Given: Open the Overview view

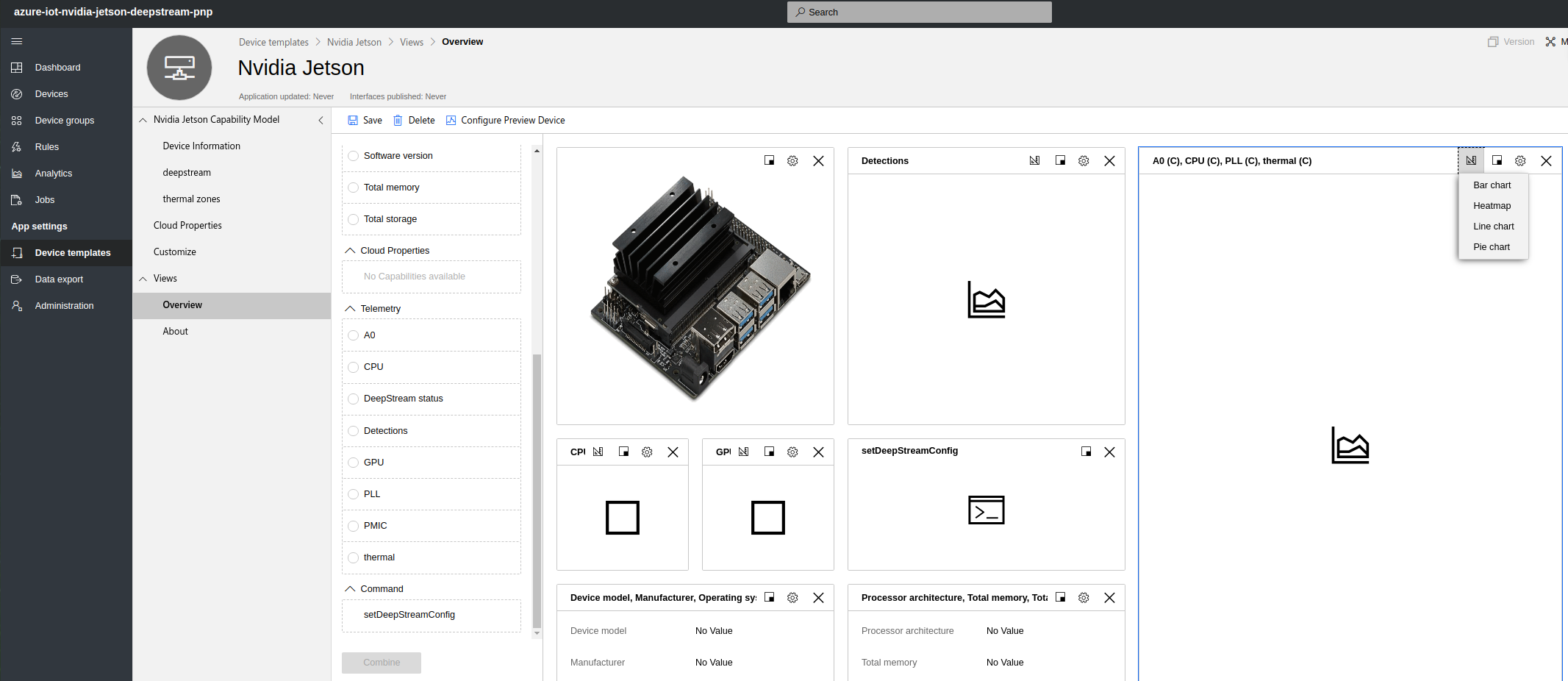Looking at the screenshot, I should [x=232, y=305].
